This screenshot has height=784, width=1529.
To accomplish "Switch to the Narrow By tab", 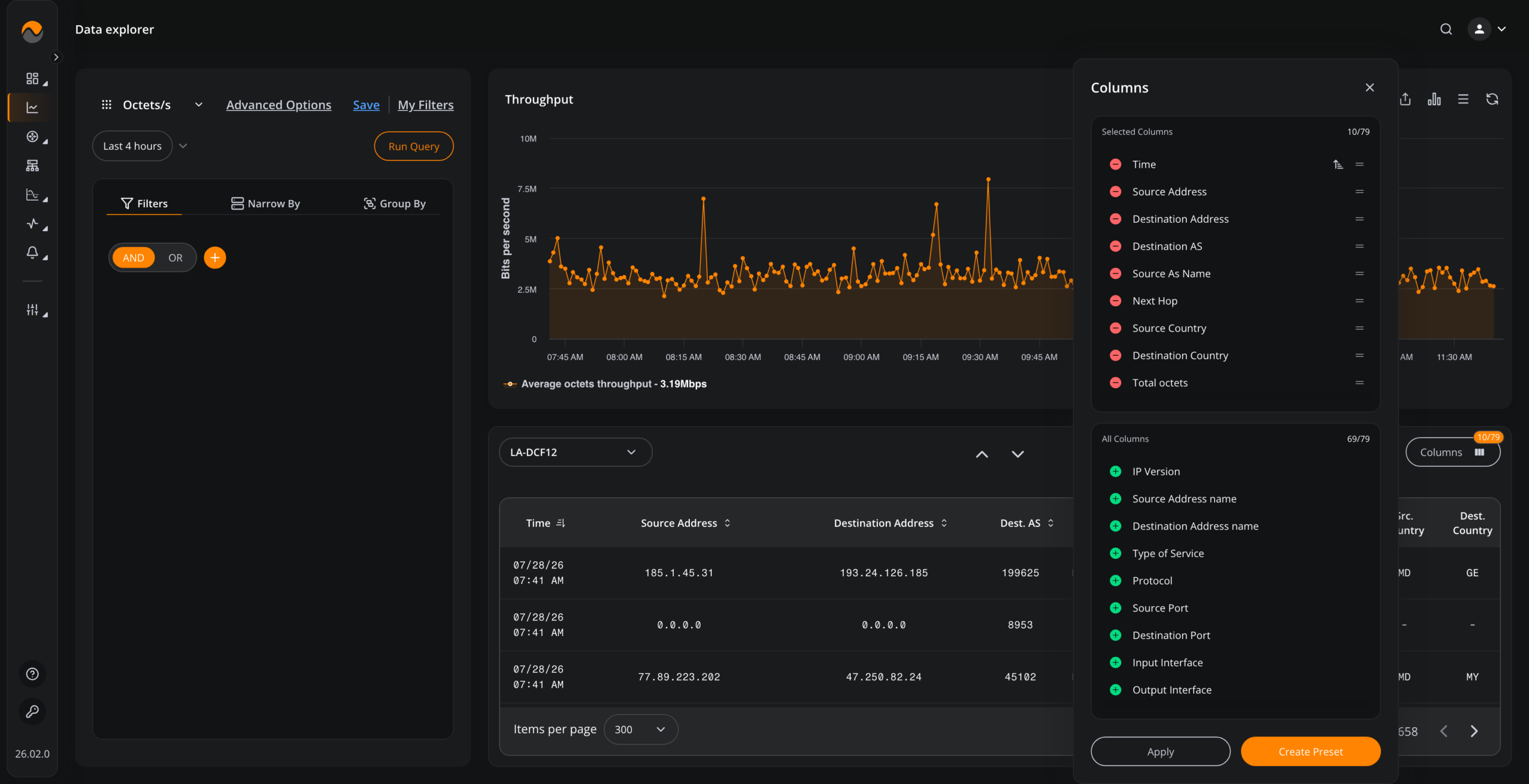I will pos(265,204).
